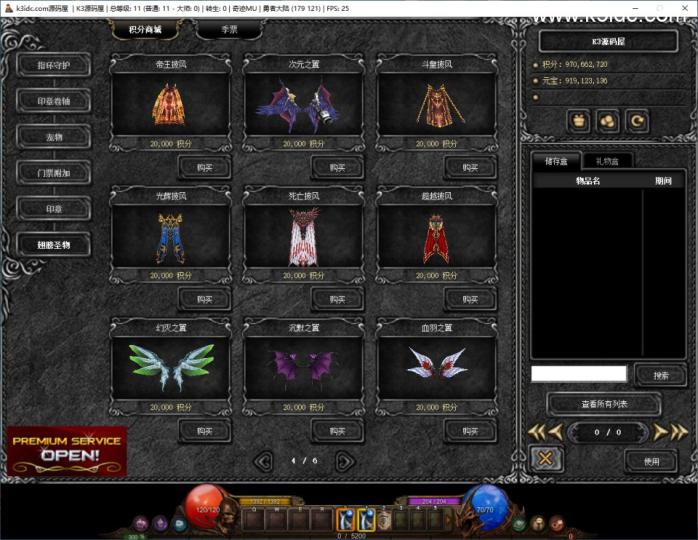Jump to last storage page double-arrow
The image size is (698, 540).
coord(679,431)
